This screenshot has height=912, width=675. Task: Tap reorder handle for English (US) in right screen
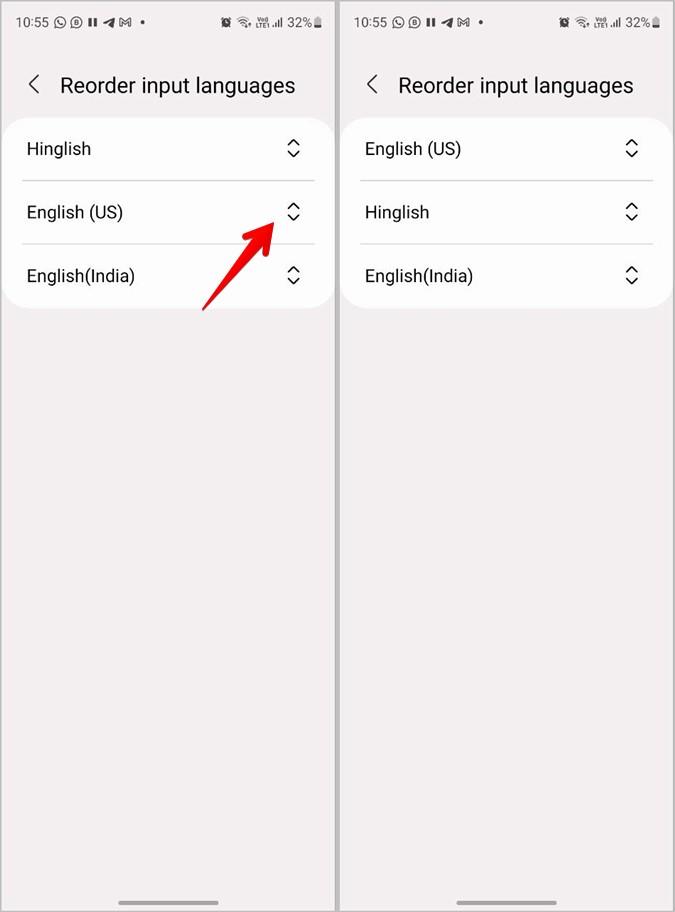(631, 148)
